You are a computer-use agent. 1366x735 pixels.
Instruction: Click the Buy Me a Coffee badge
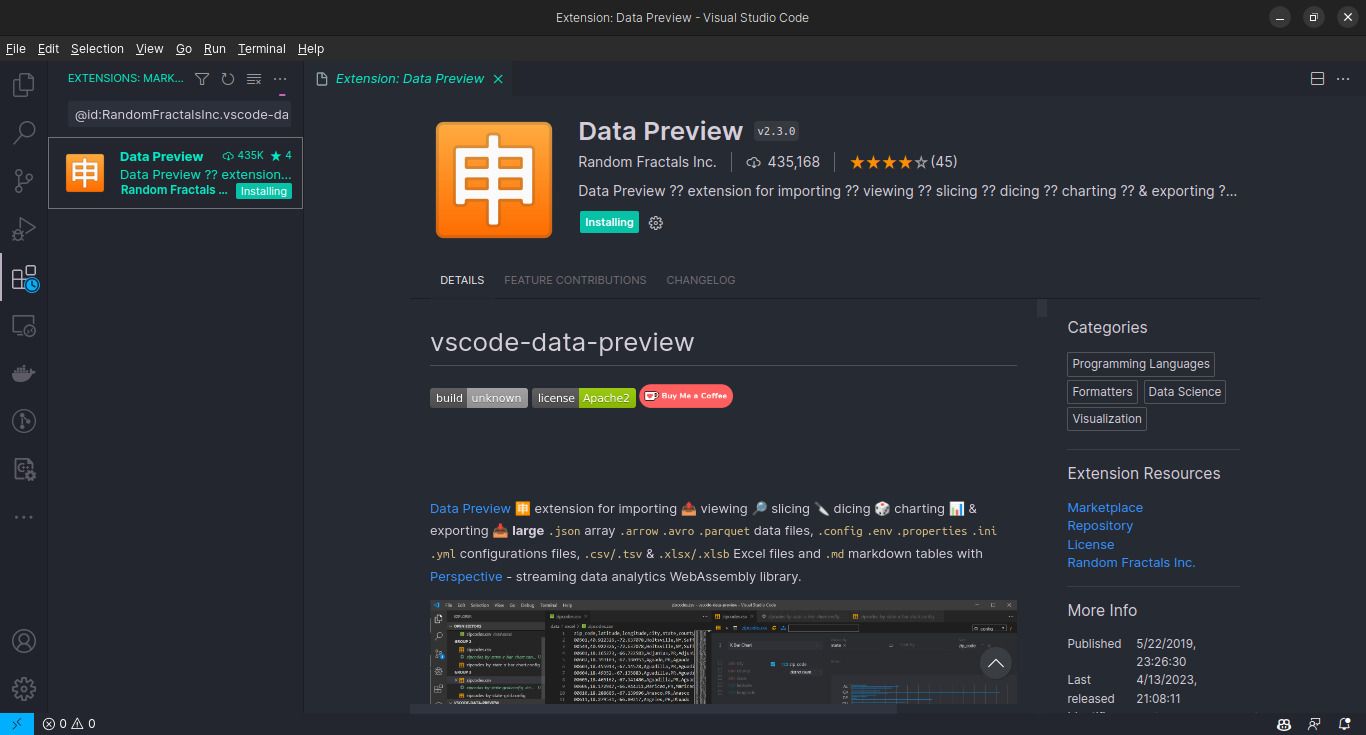click(686, 396)
